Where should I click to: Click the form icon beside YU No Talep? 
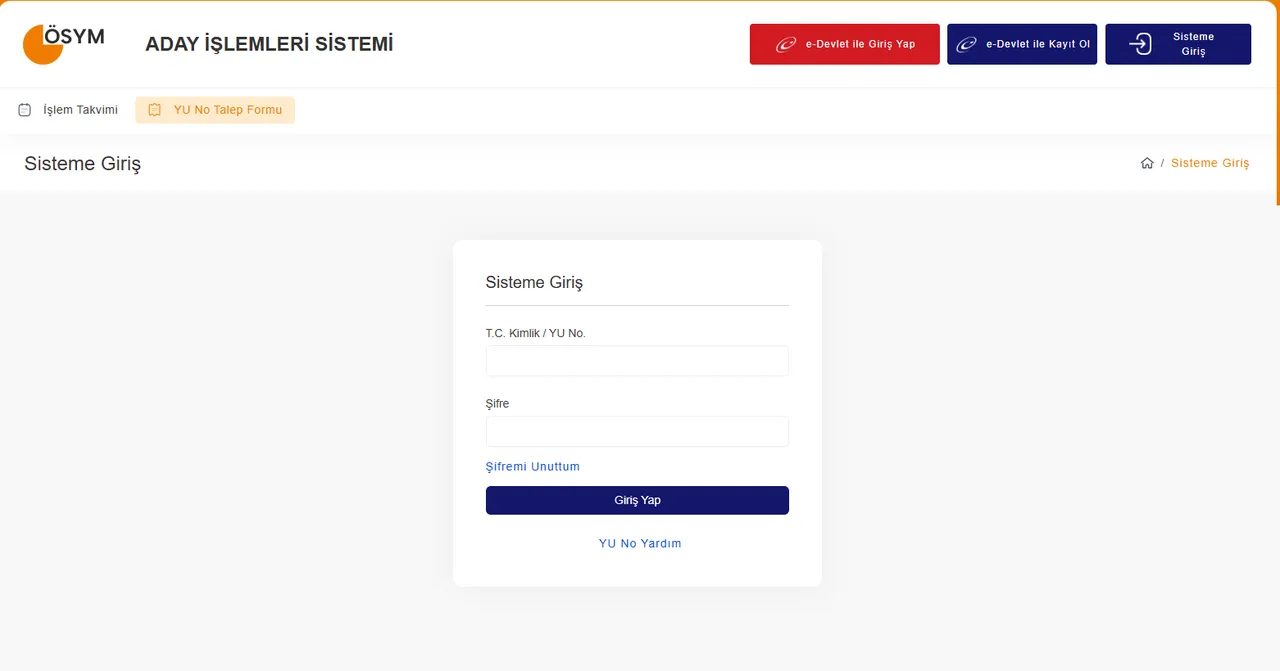point(155,110)
